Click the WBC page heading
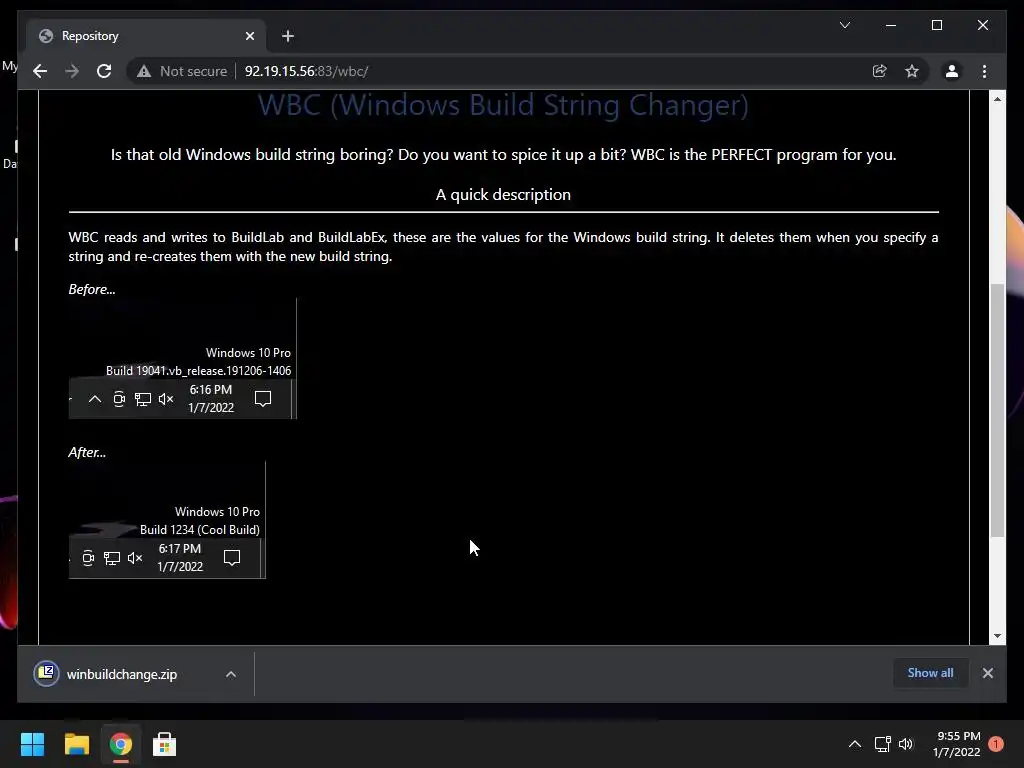 point(503,105)
